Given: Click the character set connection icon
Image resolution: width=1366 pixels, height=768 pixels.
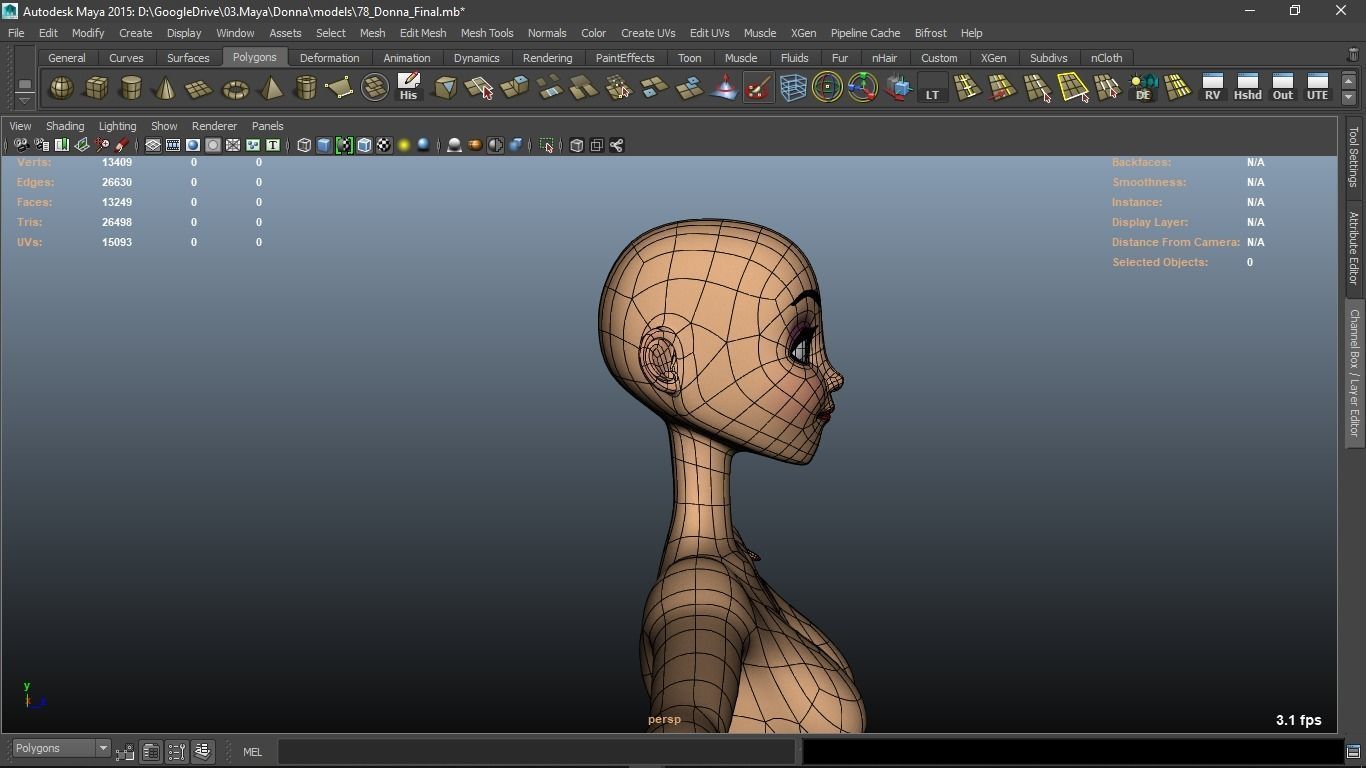Looking at the screenshot, I should coord(125,752).
